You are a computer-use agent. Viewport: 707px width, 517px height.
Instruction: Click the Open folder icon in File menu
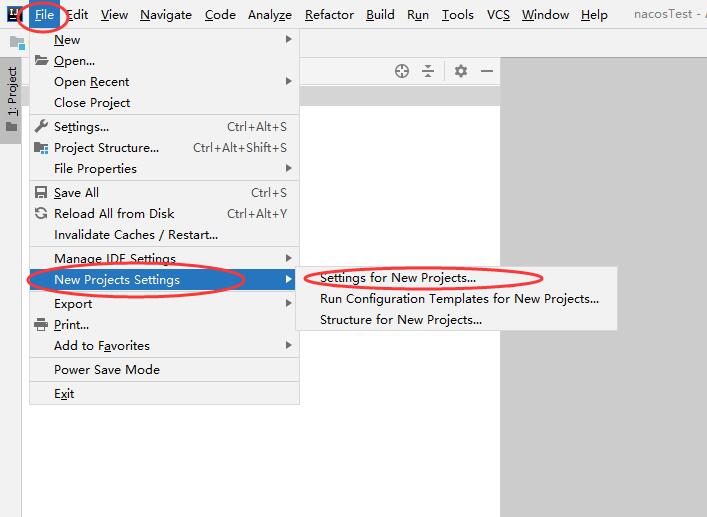click(41, 60)
